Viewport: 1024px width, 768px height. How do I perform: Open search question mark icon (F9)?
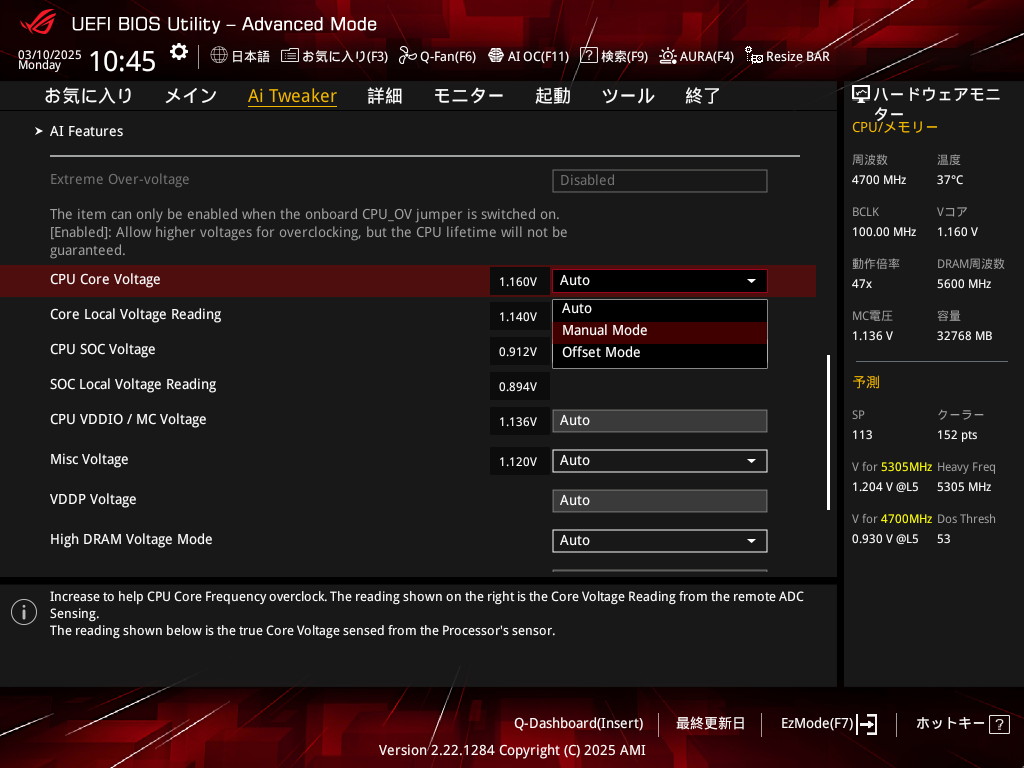[x=588, y=56]
